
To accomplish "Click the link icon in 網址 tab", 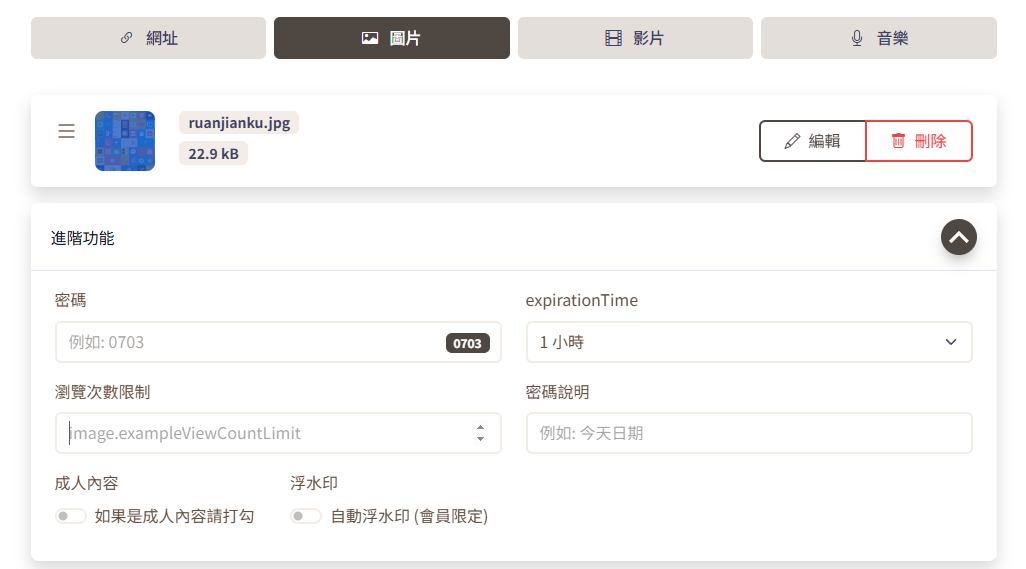I will pos(126,38).
